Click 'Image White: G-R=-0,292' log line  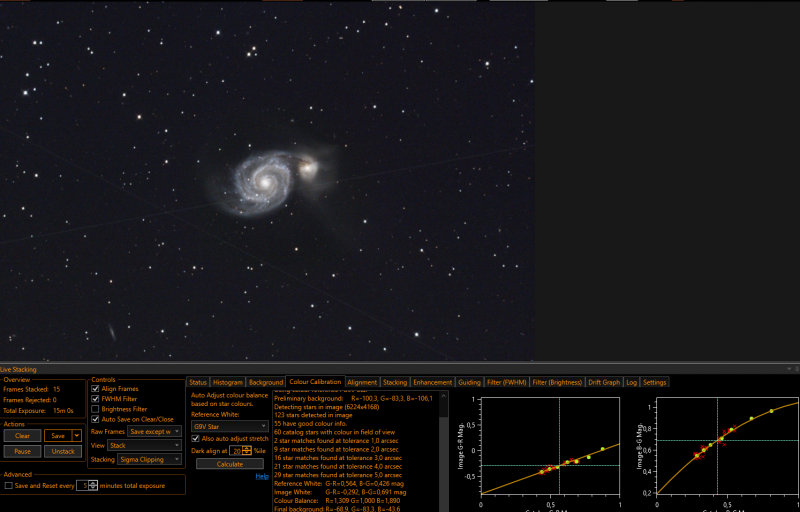[340, 492]
